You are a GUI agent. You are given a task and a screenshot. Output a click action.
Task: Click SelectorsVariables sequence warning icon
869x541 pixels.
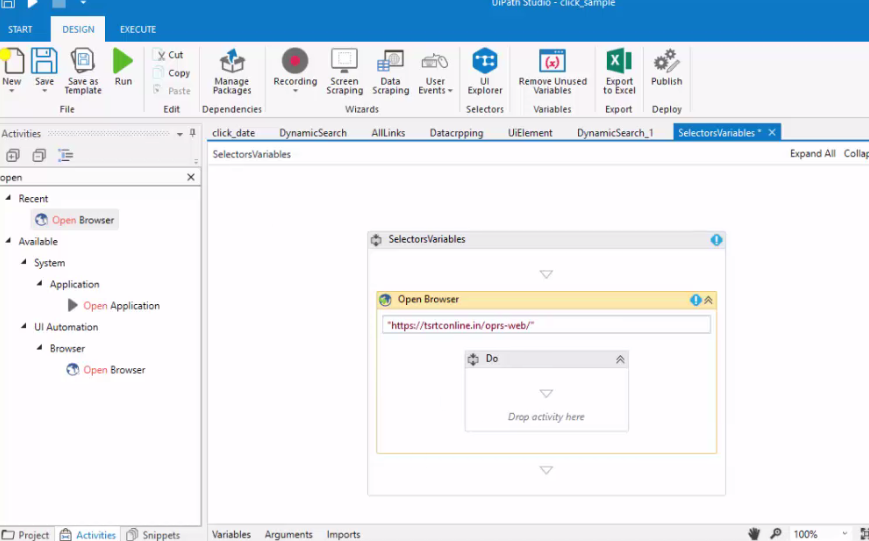click(x=716, y=240)
